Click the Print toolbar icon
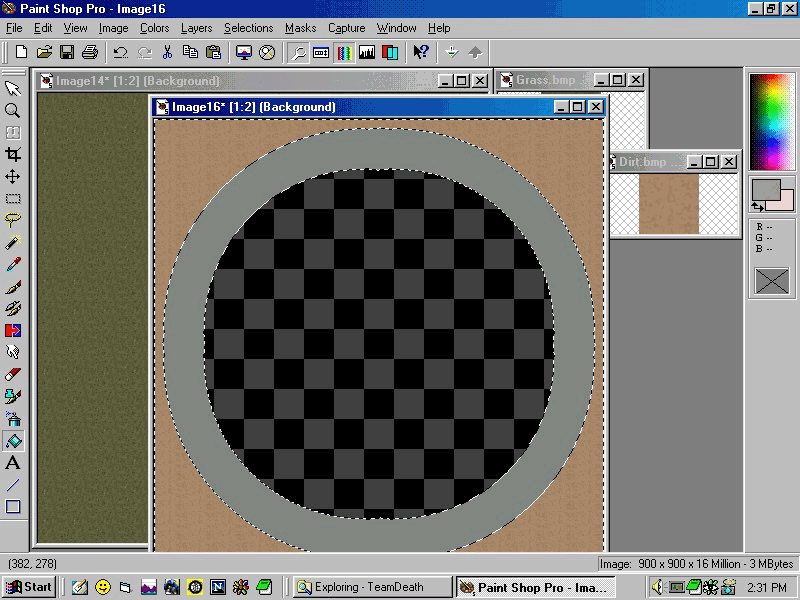 click(x=89, y=52)
